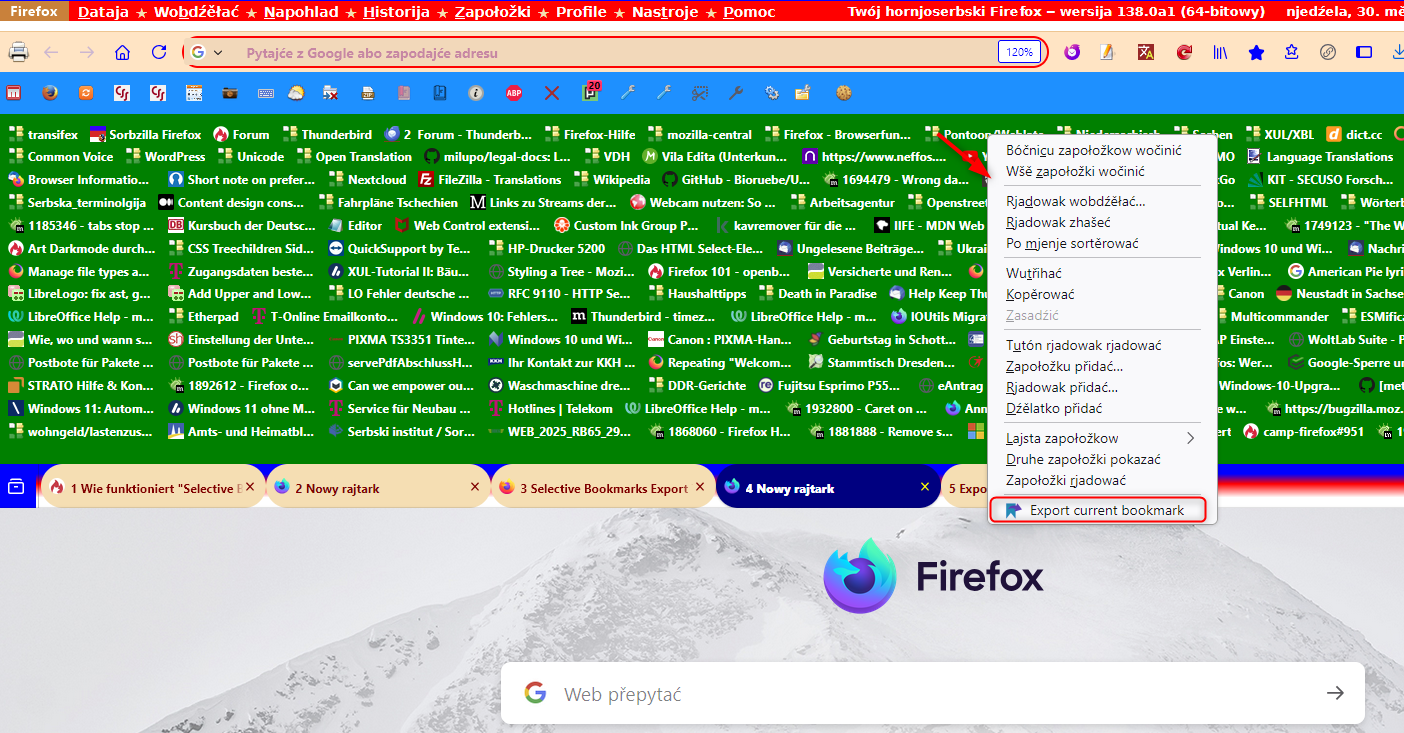
Task: Click the briefcase icon in the blue toolbar
Action: point(230,93)
